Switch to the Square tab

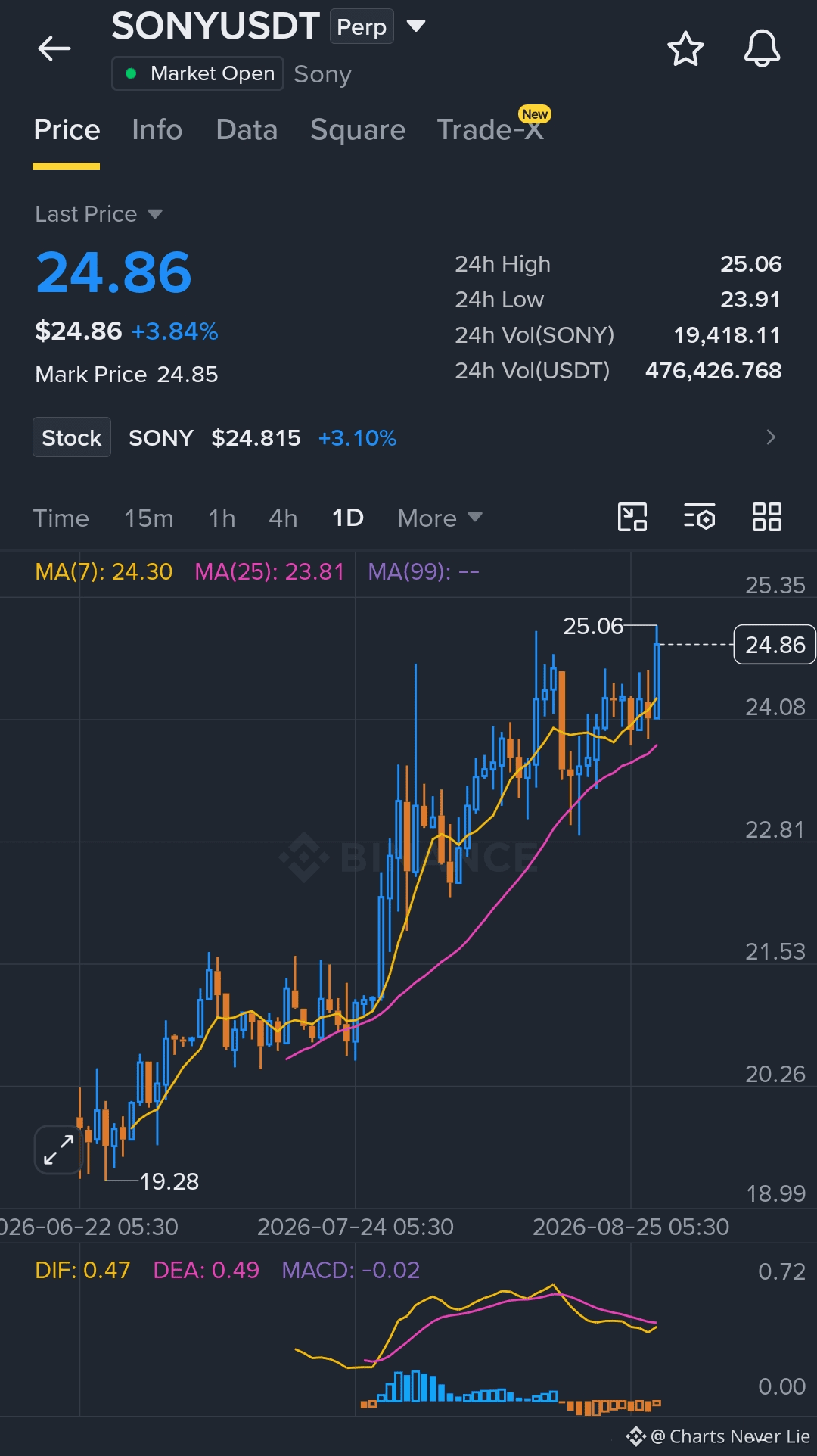[358, 130]
